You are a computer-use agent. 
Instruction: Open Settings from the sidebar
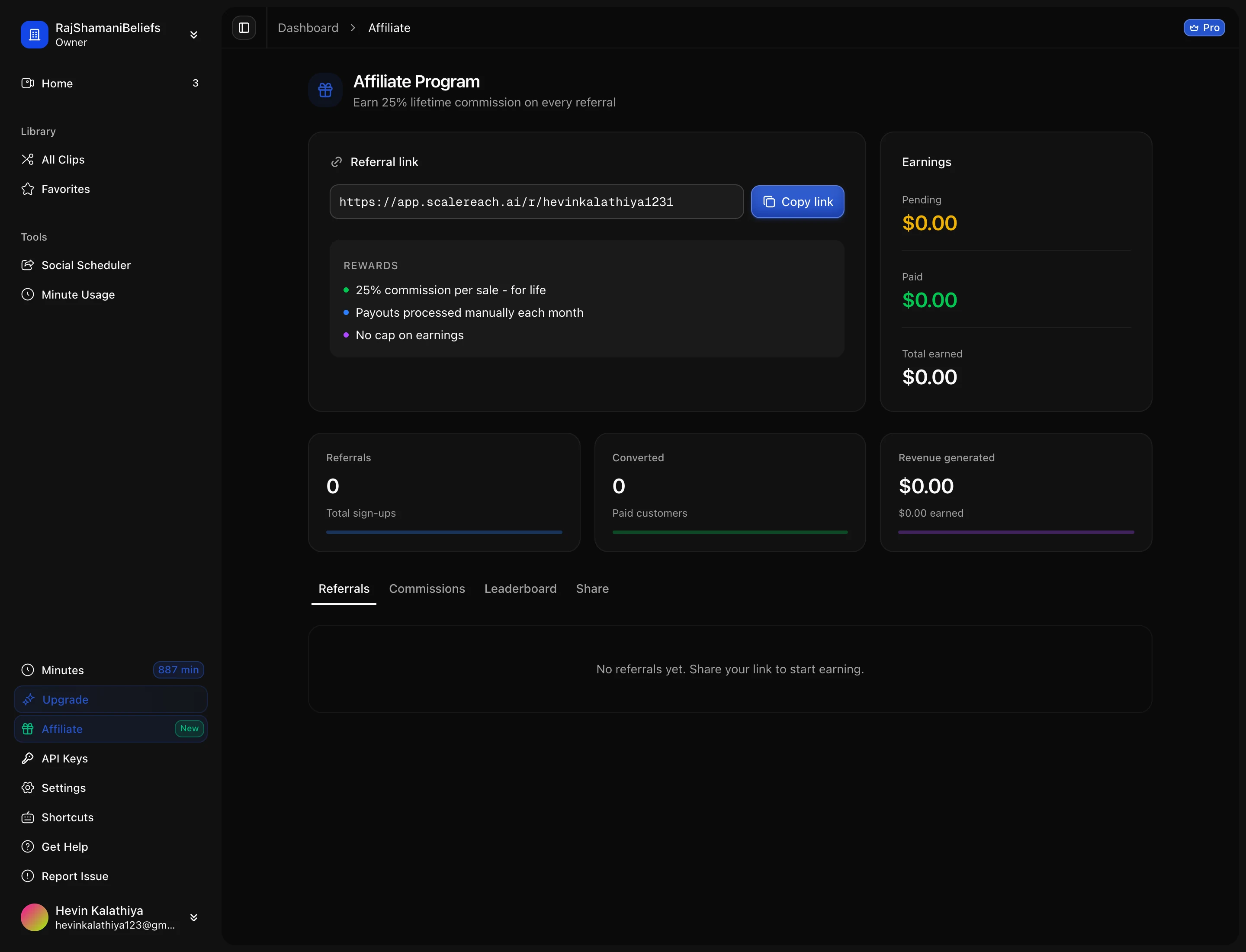coord(110,788)
